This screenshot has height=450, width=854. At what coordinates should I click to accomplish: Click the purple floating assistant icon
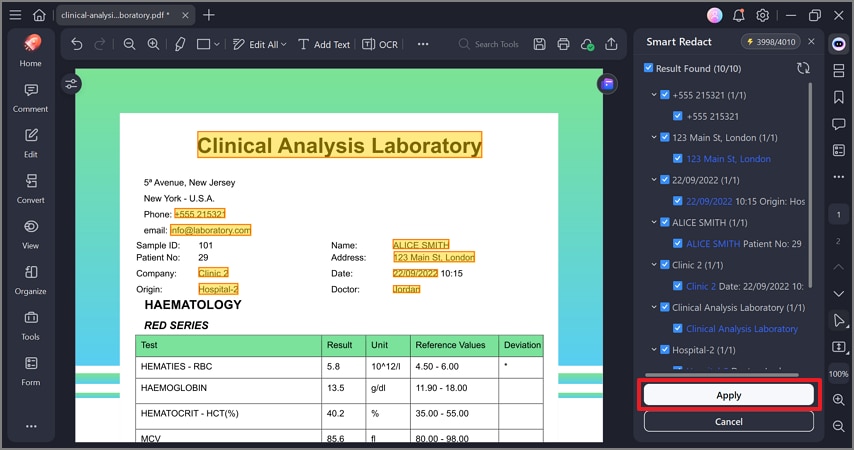(608, 84)
